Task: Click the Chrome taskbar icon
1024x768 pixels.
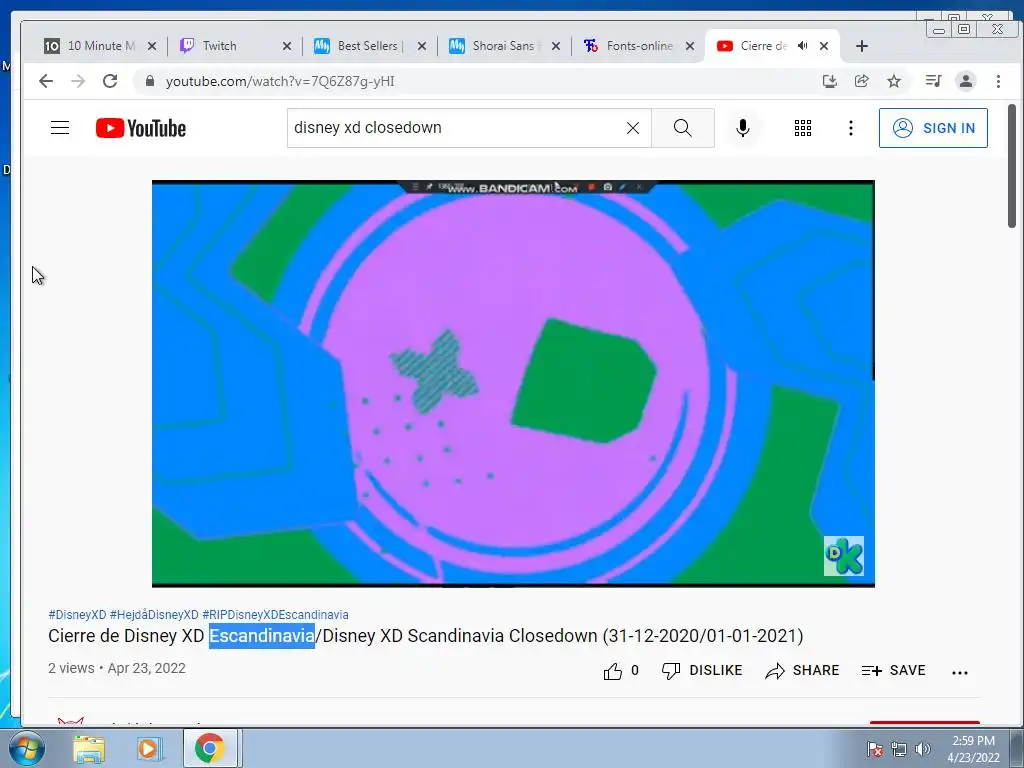Action: [210, 748]
